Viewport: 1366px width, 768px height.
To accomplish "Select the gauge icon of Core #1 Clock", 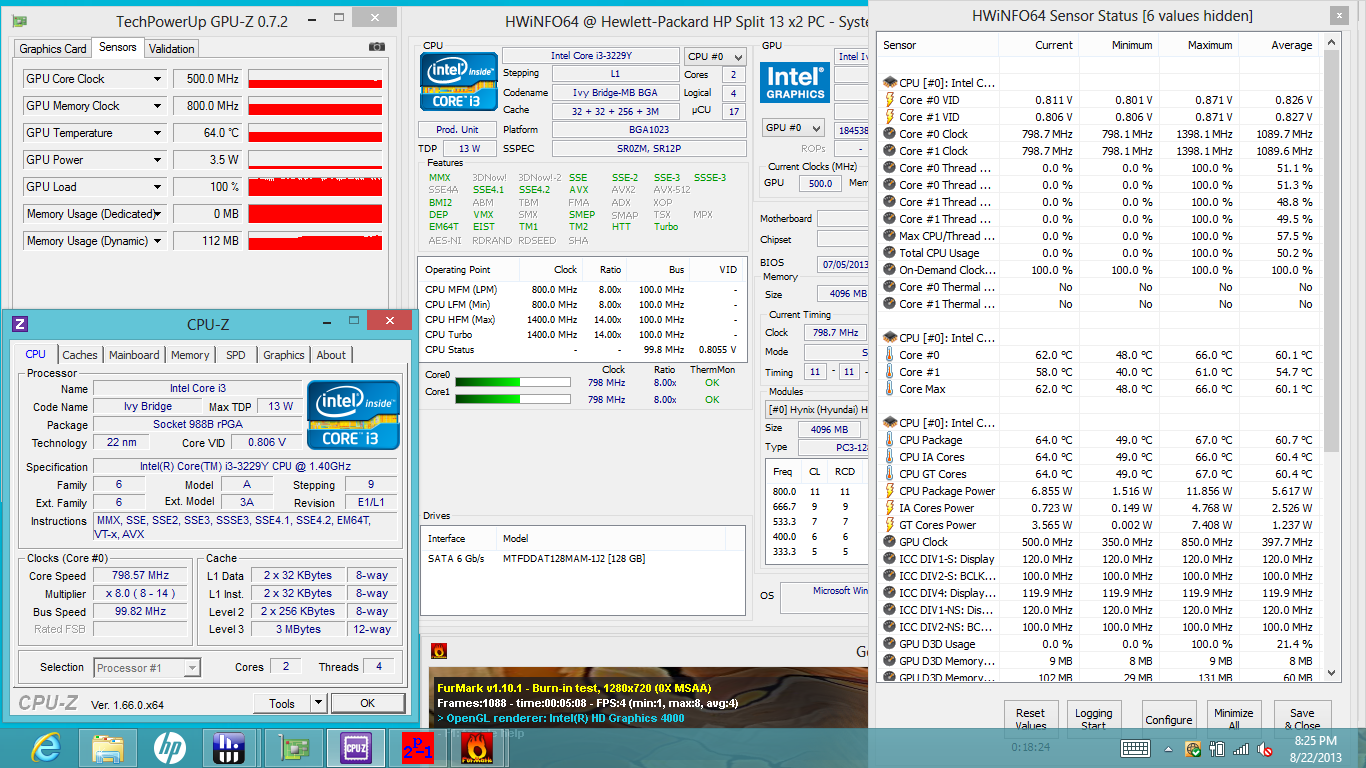I will tap(889, 151).
